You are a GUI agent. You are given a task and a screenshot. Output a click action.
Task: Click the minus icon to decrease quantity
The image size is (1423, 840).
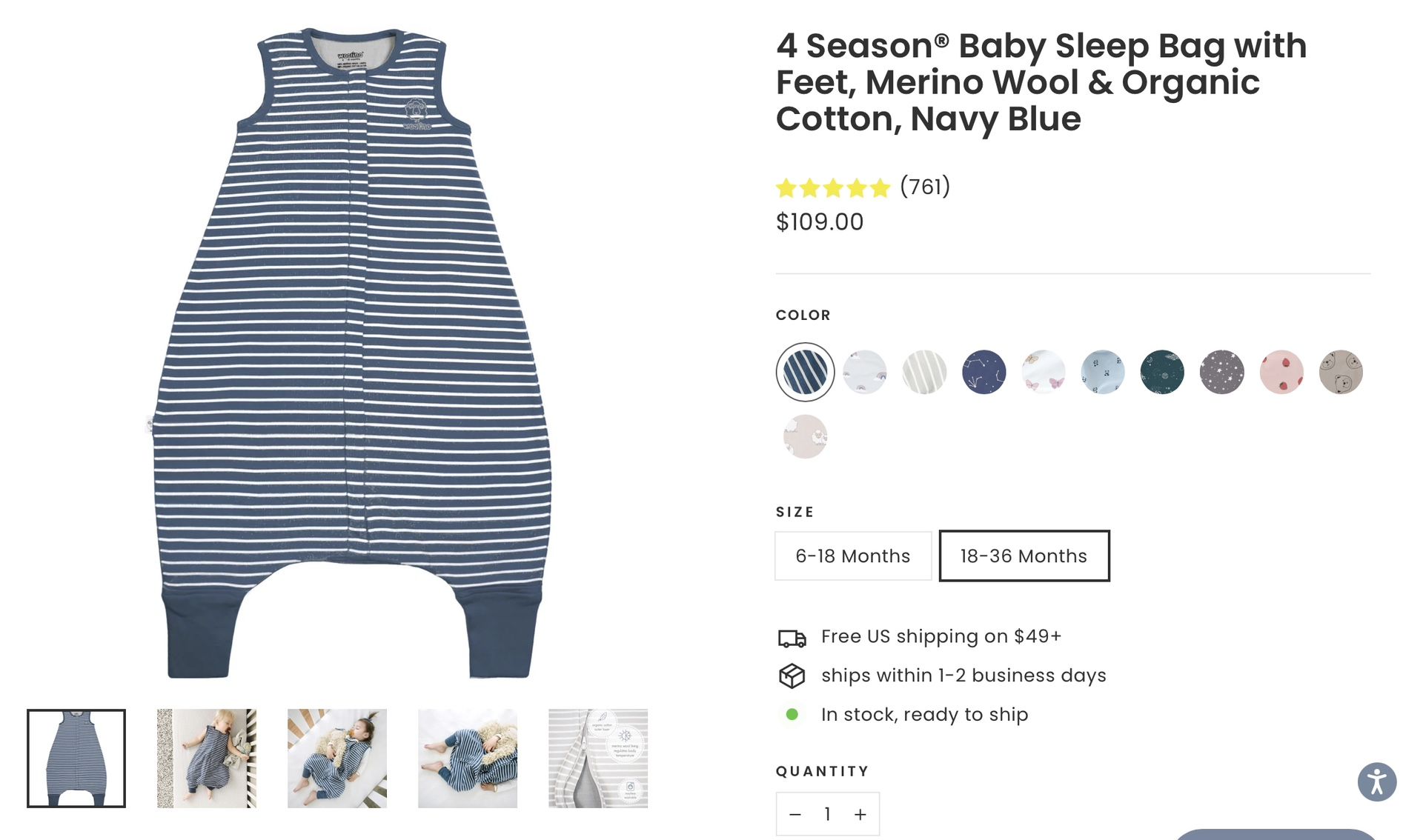(x=795, y=815)
